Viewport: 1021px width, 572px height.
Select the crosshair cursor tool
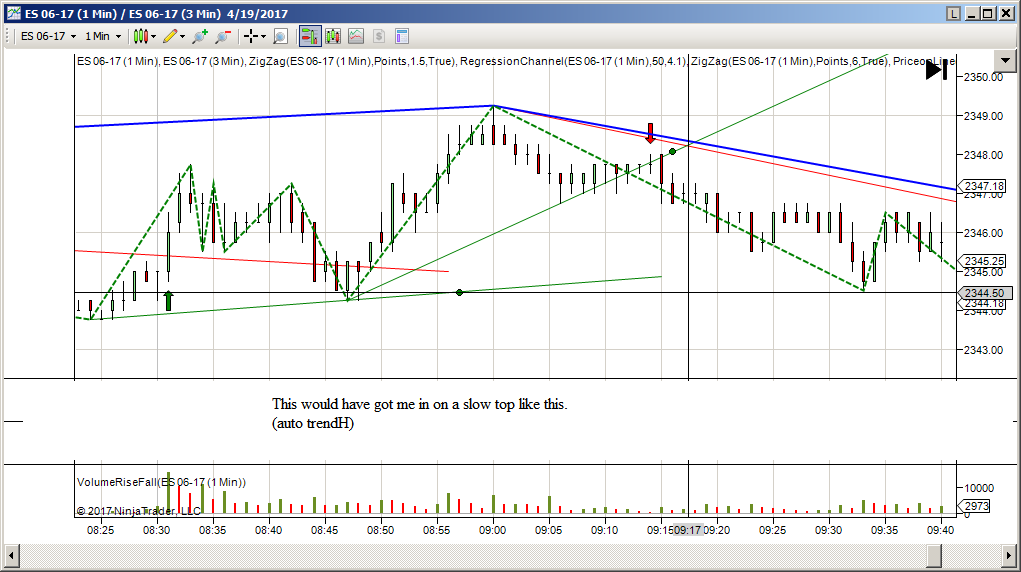251,36
